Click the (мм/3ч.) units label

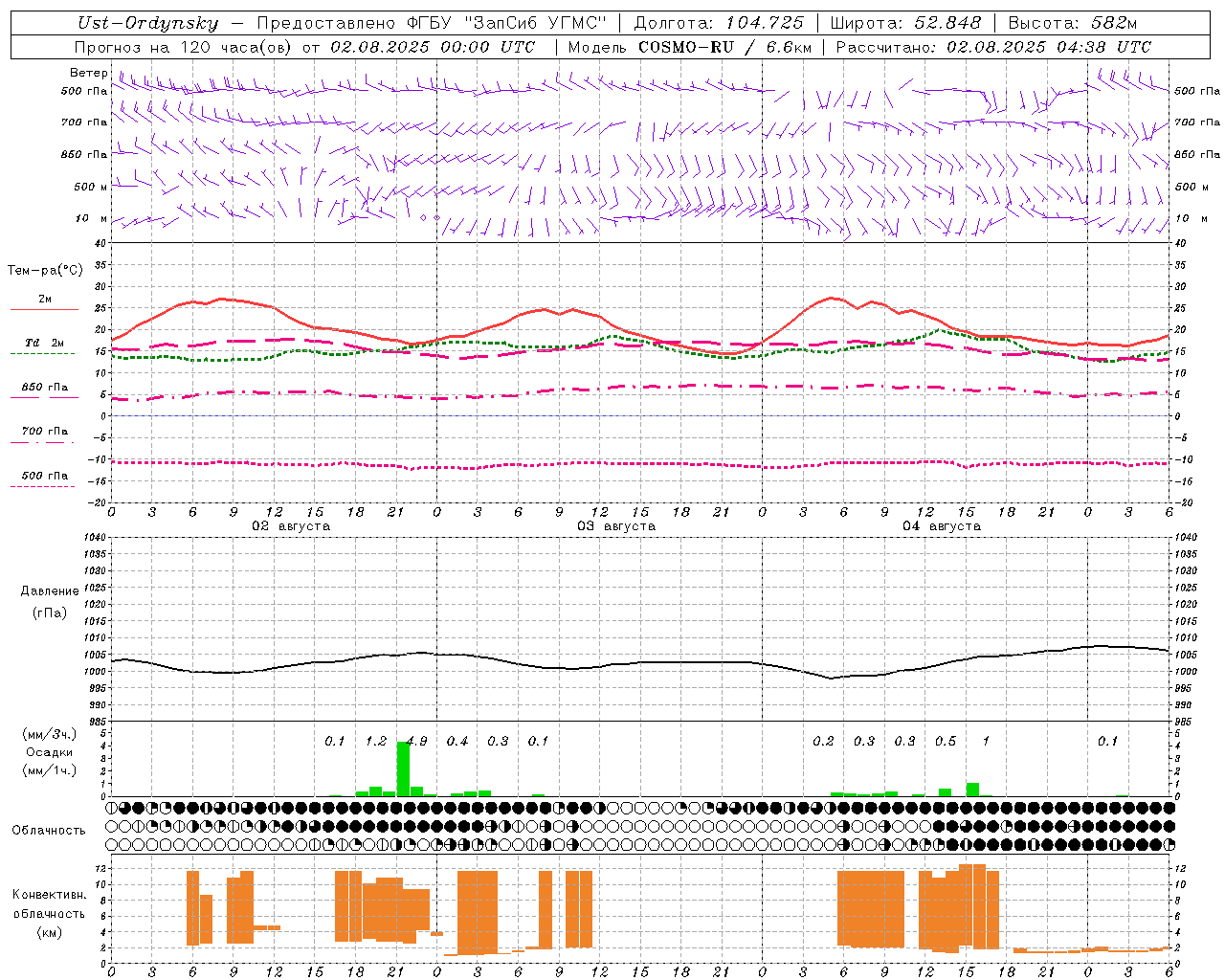(50, 735)
